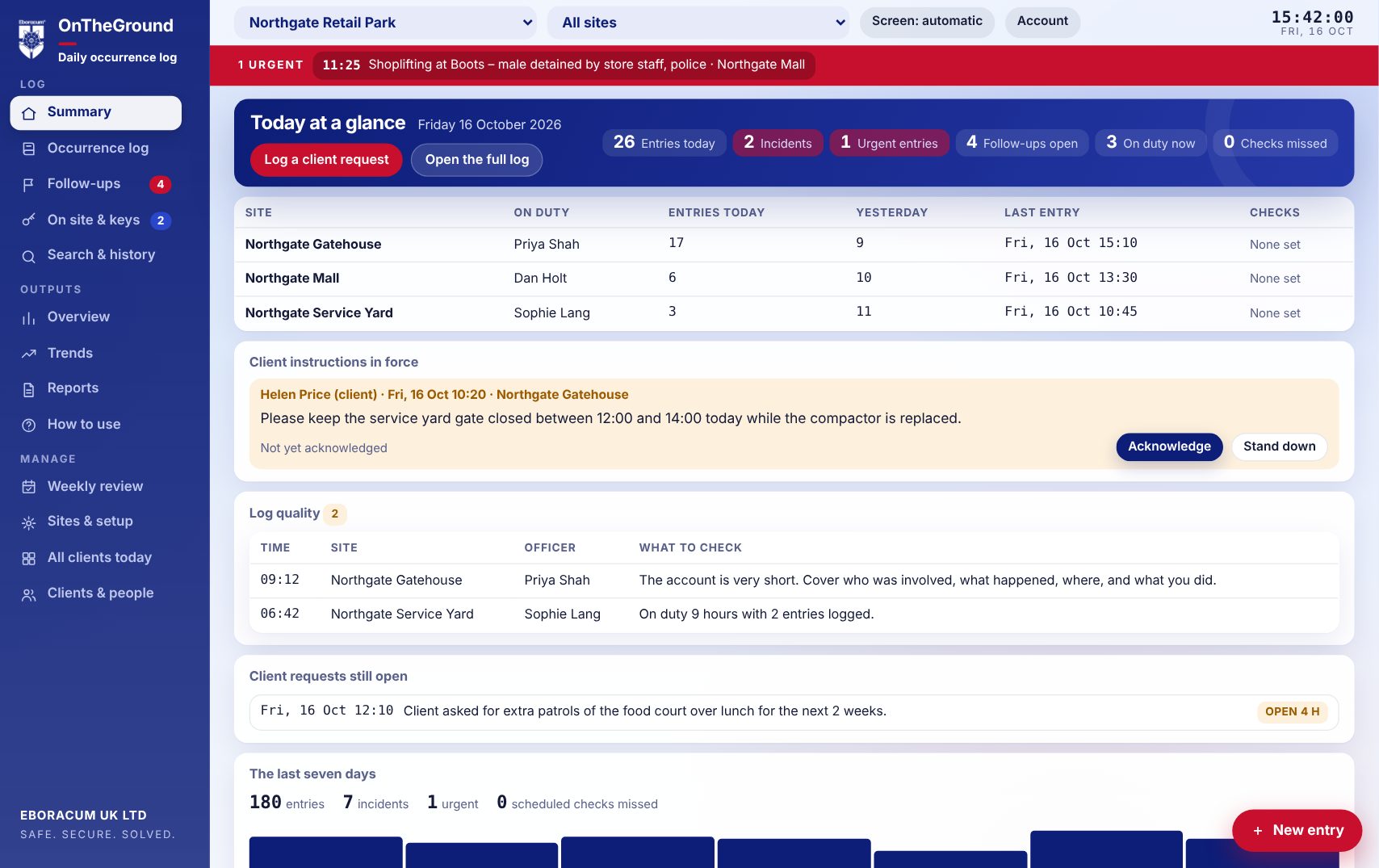Viewport: 1379px width, 868px height.
Task: Click the Occurrence log icon in sidebar
Action: tap(29, 149)
